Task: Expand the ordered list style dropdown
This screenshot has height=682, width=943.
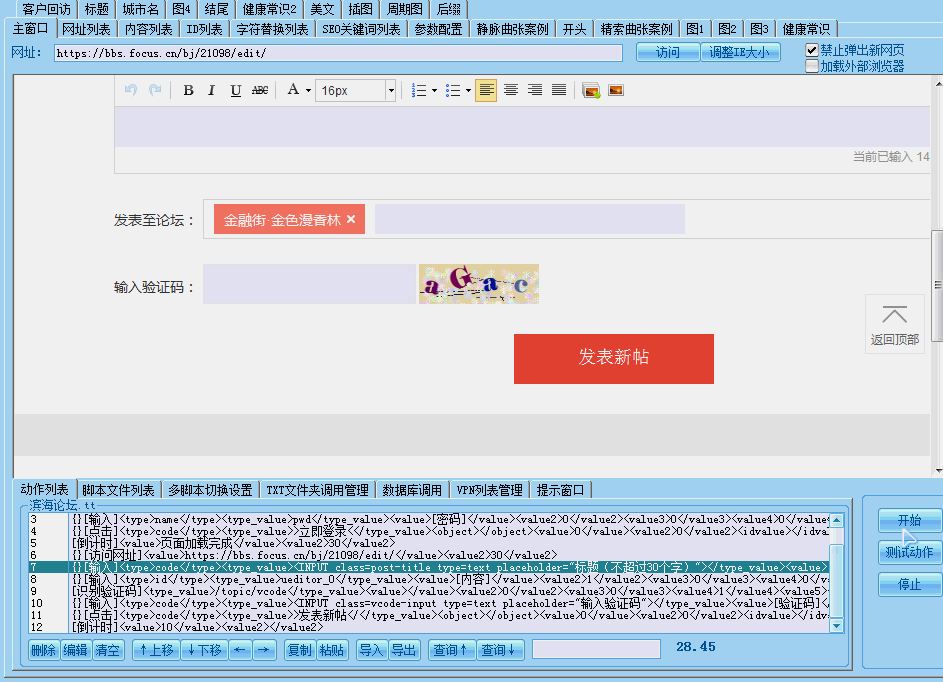Action: pyautogui.click(x=434, y=91)
